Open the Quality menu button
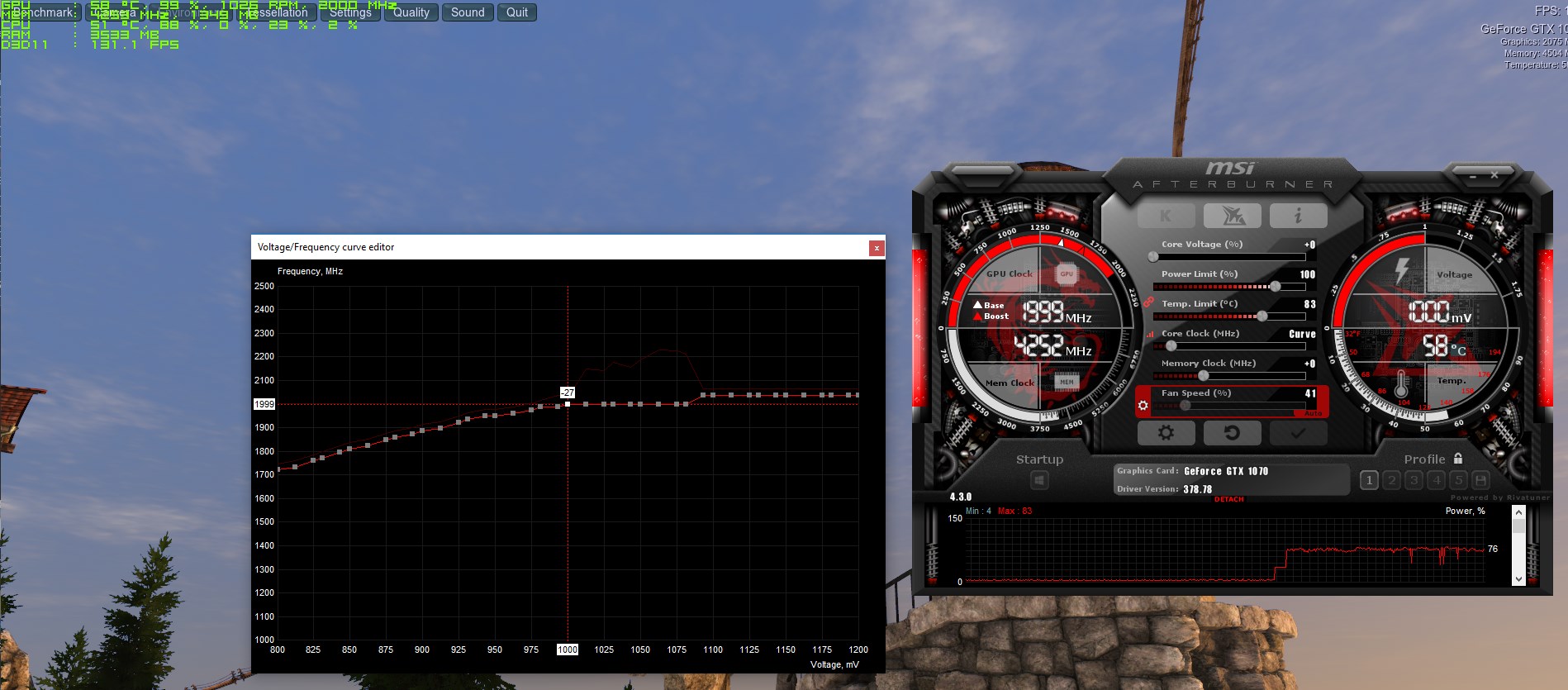The width and height of the screenshot is (1568, 690). [411, 12]
